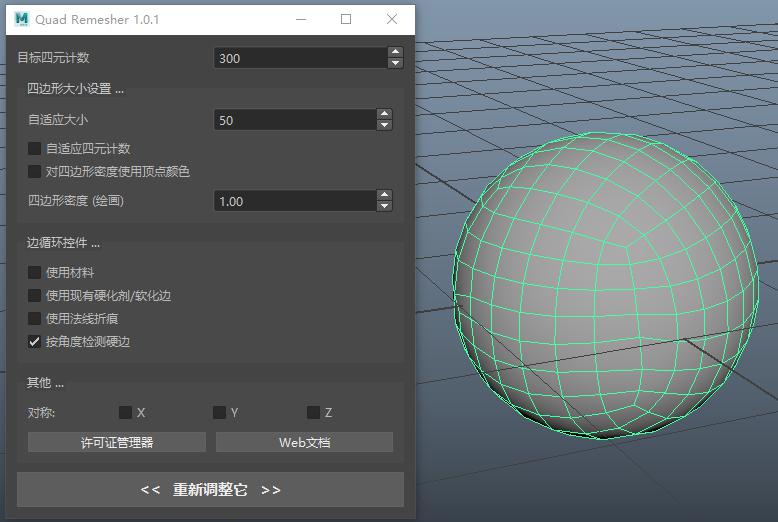The width and height of the screenshot is (778, 522).
Task: Open the Web文档 button
Action: click(304, 442)
